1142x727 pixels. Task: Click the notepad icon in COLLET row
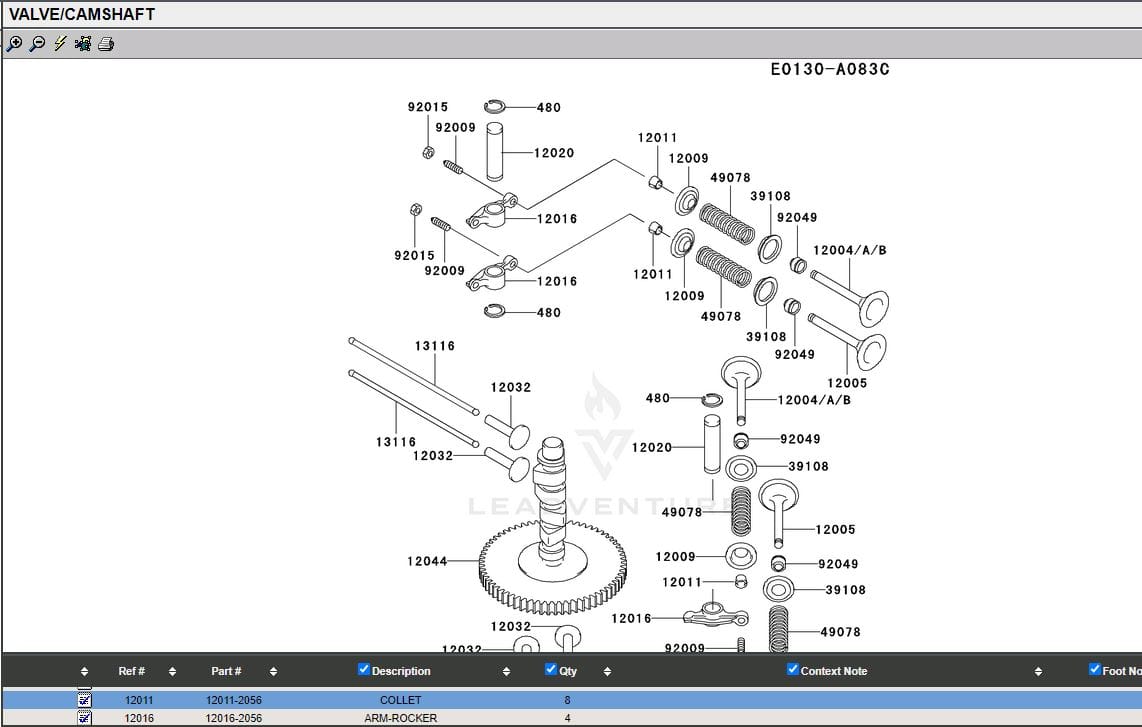click(85, 700)
